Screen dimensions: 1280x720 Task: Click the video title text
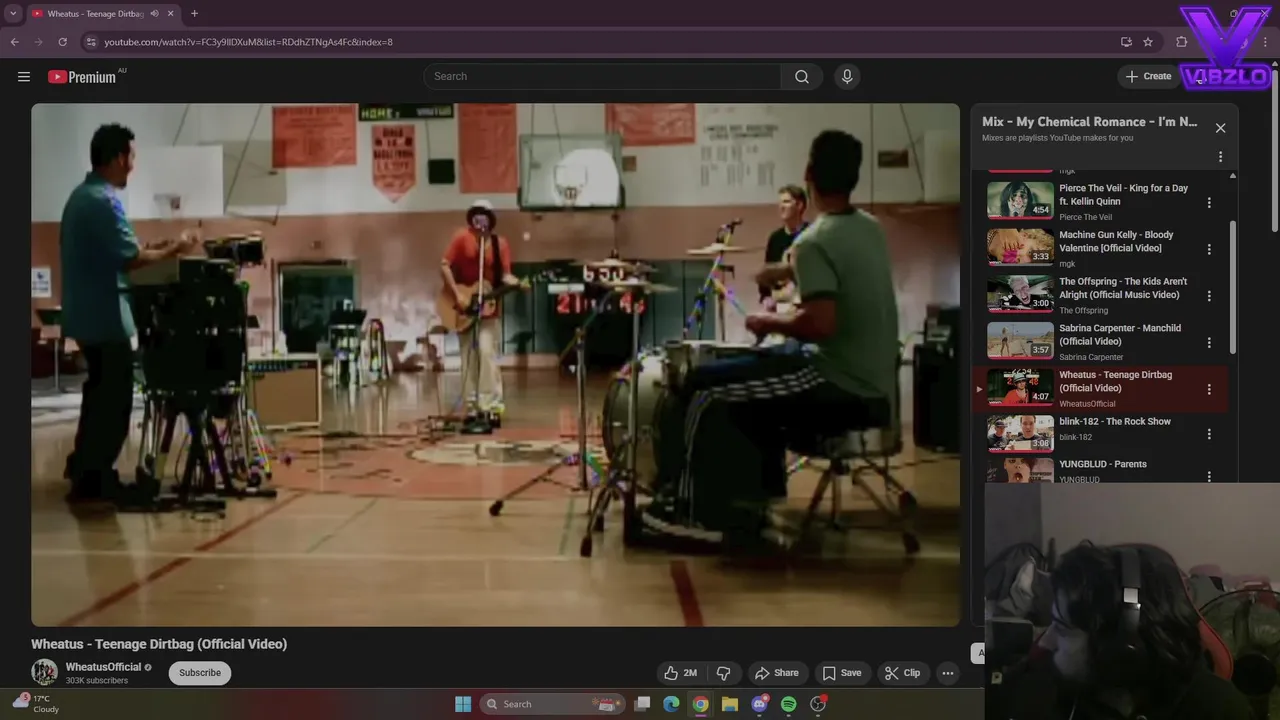(159, 644)
